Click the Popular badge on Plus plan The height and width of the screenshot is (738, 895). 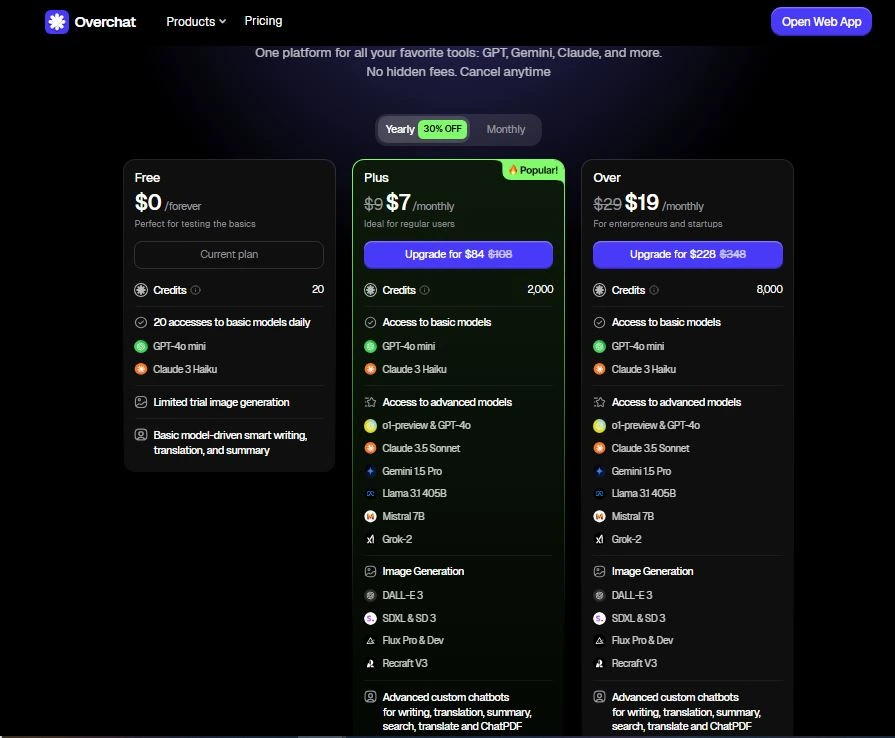click(x=533, y=170)
